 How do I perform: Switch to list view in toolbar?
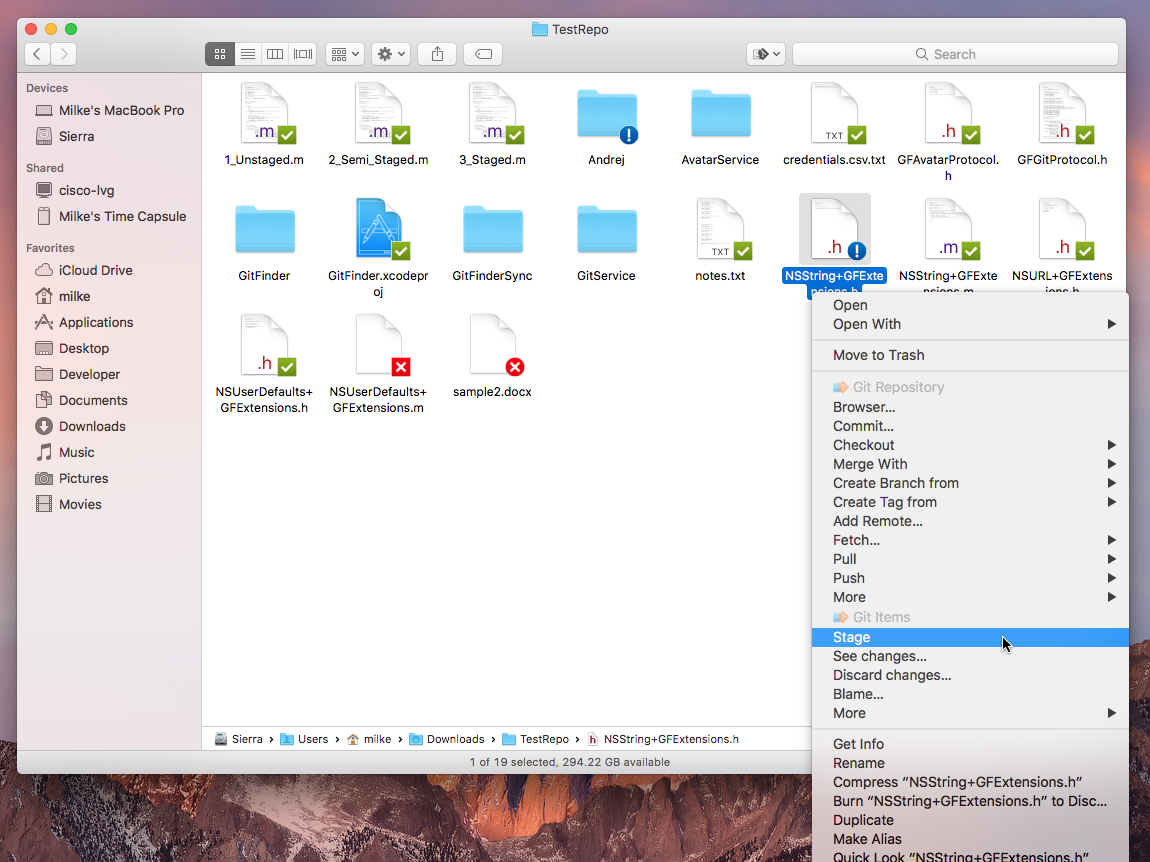pyautogui.click(x=248, y=54)
